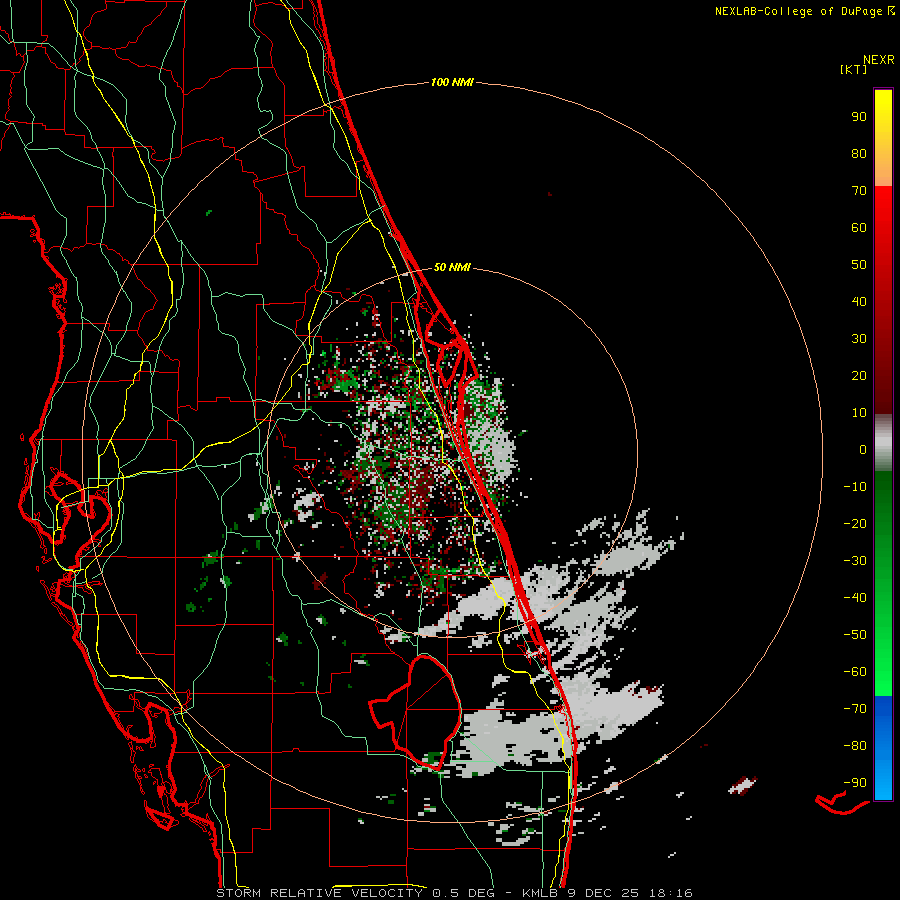Click the 0 value on the velocity scale
The image size is (900, 900).
pos(863,449)
